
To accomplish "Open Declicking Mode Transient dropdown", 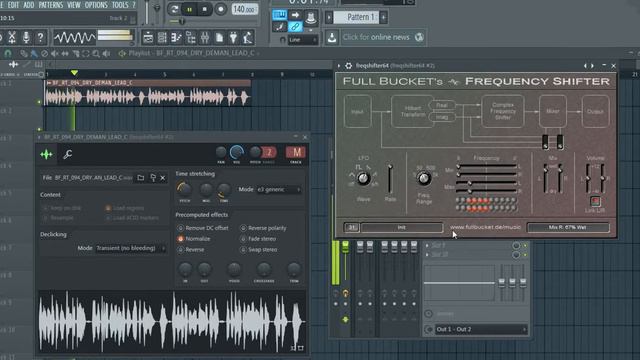I will point(131,248).
